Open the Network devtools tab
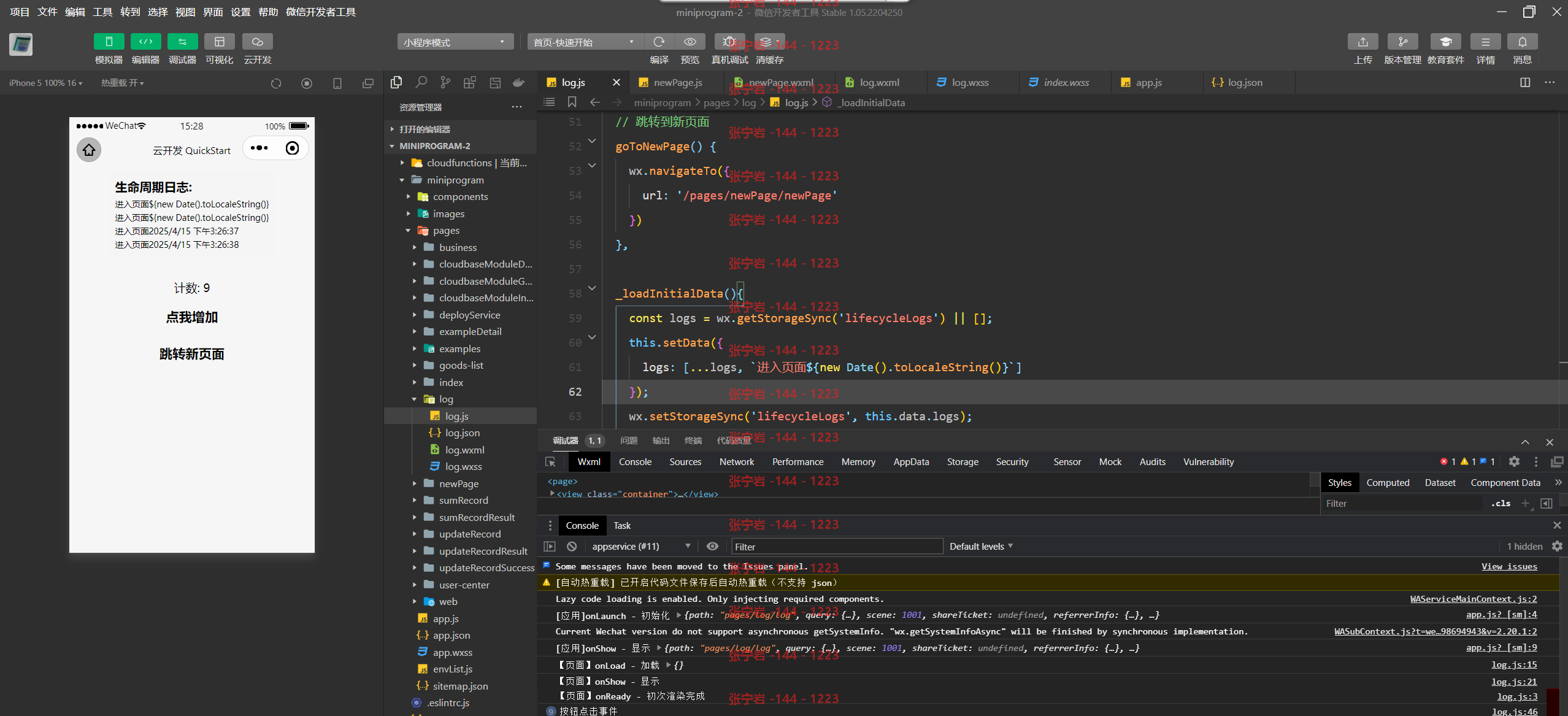 pos(736,461)
